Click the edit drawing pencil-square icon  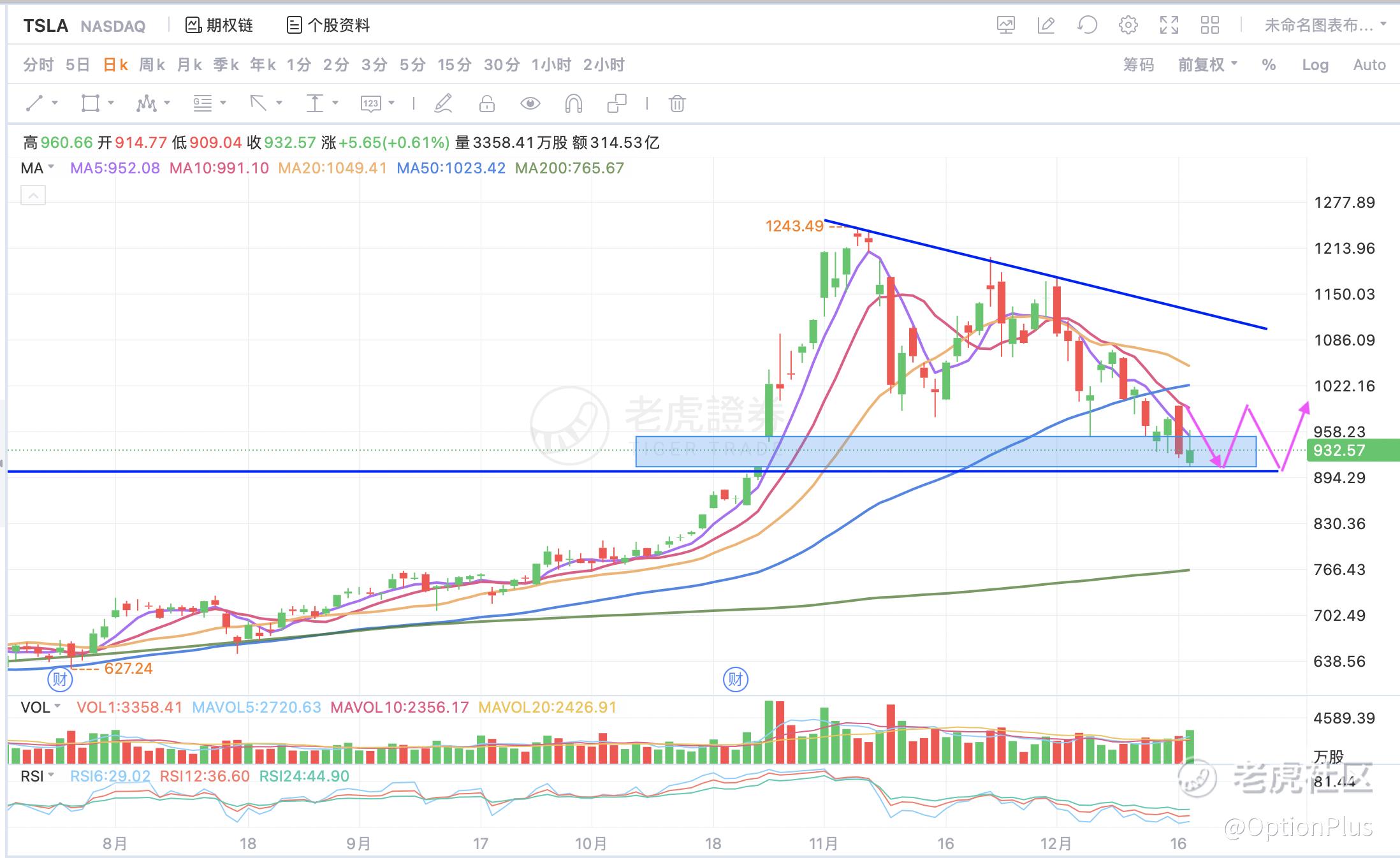[1046, 25]
